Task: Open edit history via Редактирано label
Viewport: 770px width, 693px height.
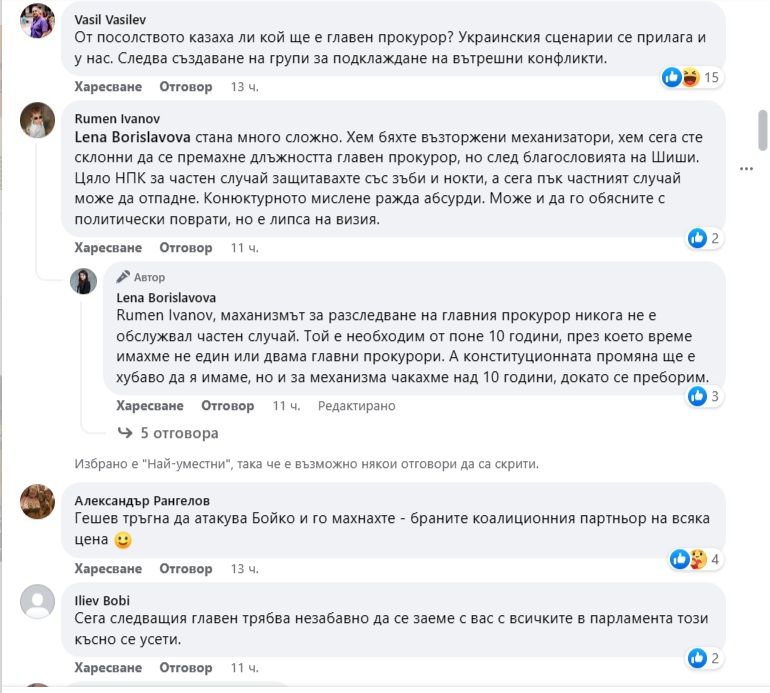Action: pyautogui.click(x=356, y=406)
